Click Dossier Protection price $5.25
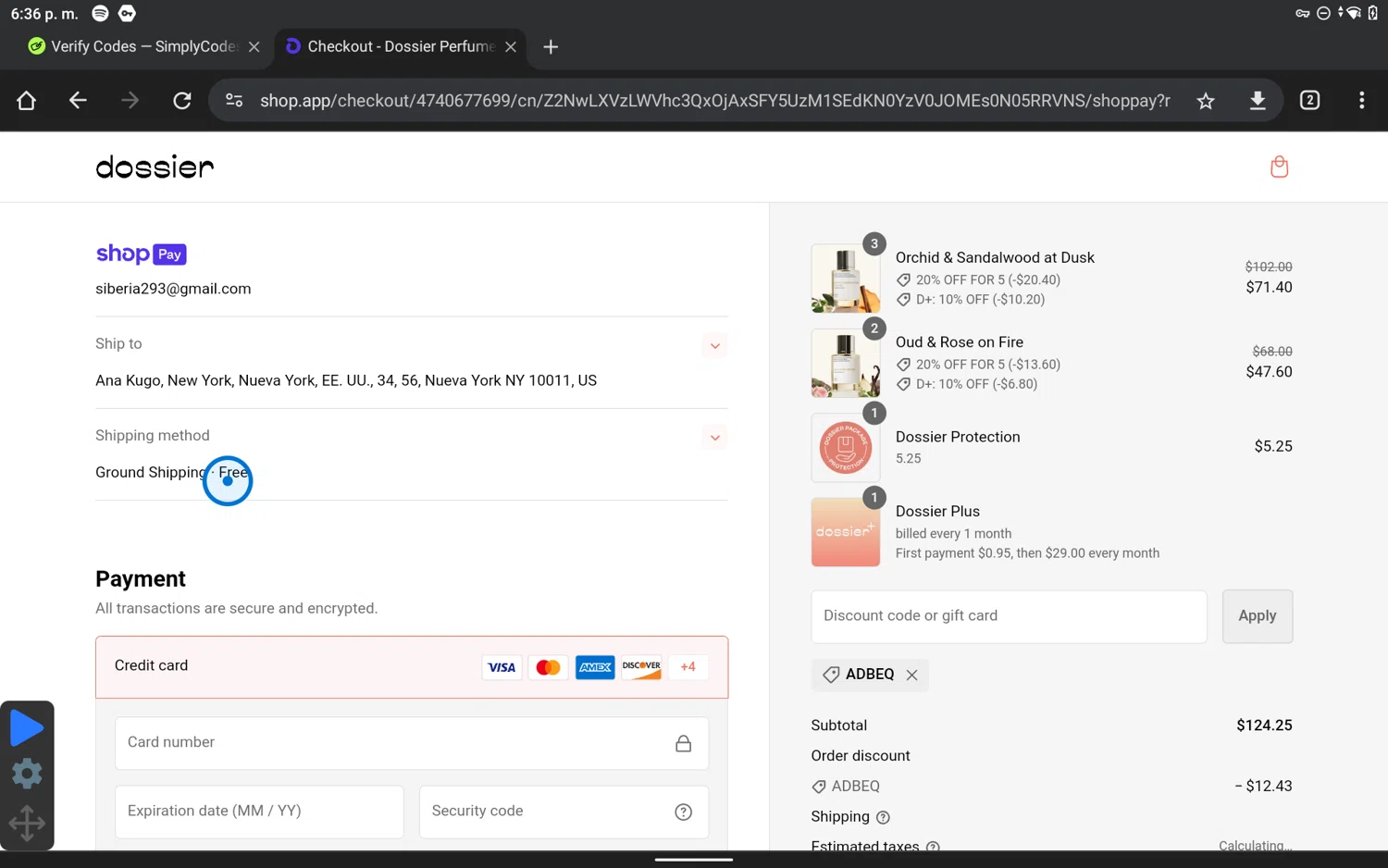The width and height of the screenshot is (1388, 868). coord(1273,446)
